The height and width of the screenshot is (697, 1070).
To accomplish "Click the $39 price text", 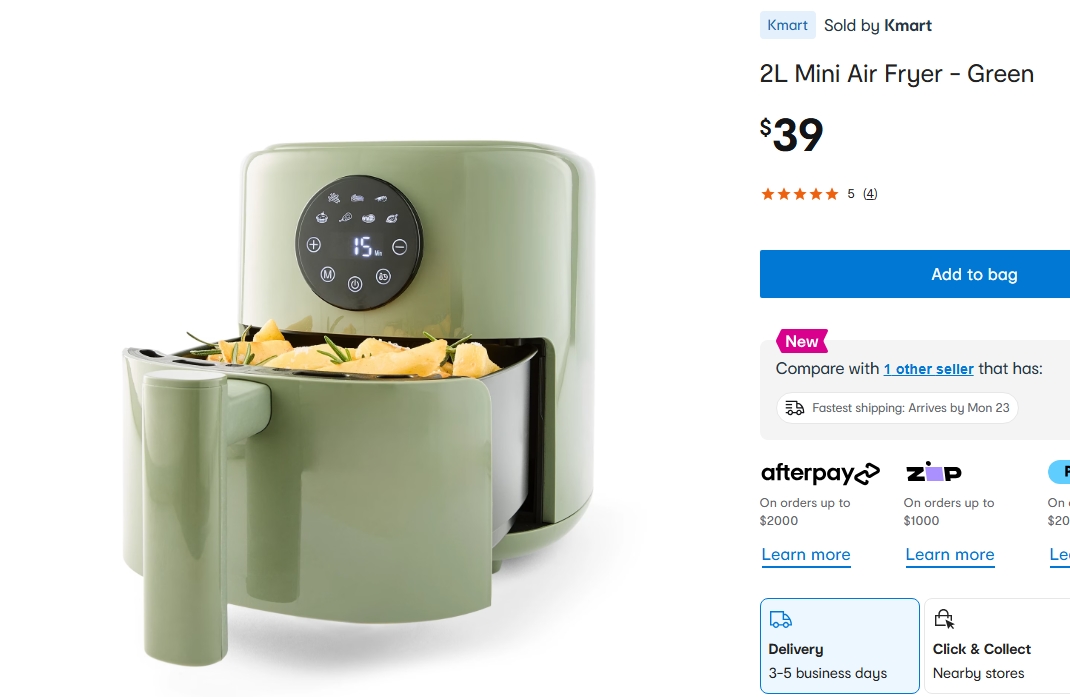I will (792, 134).
